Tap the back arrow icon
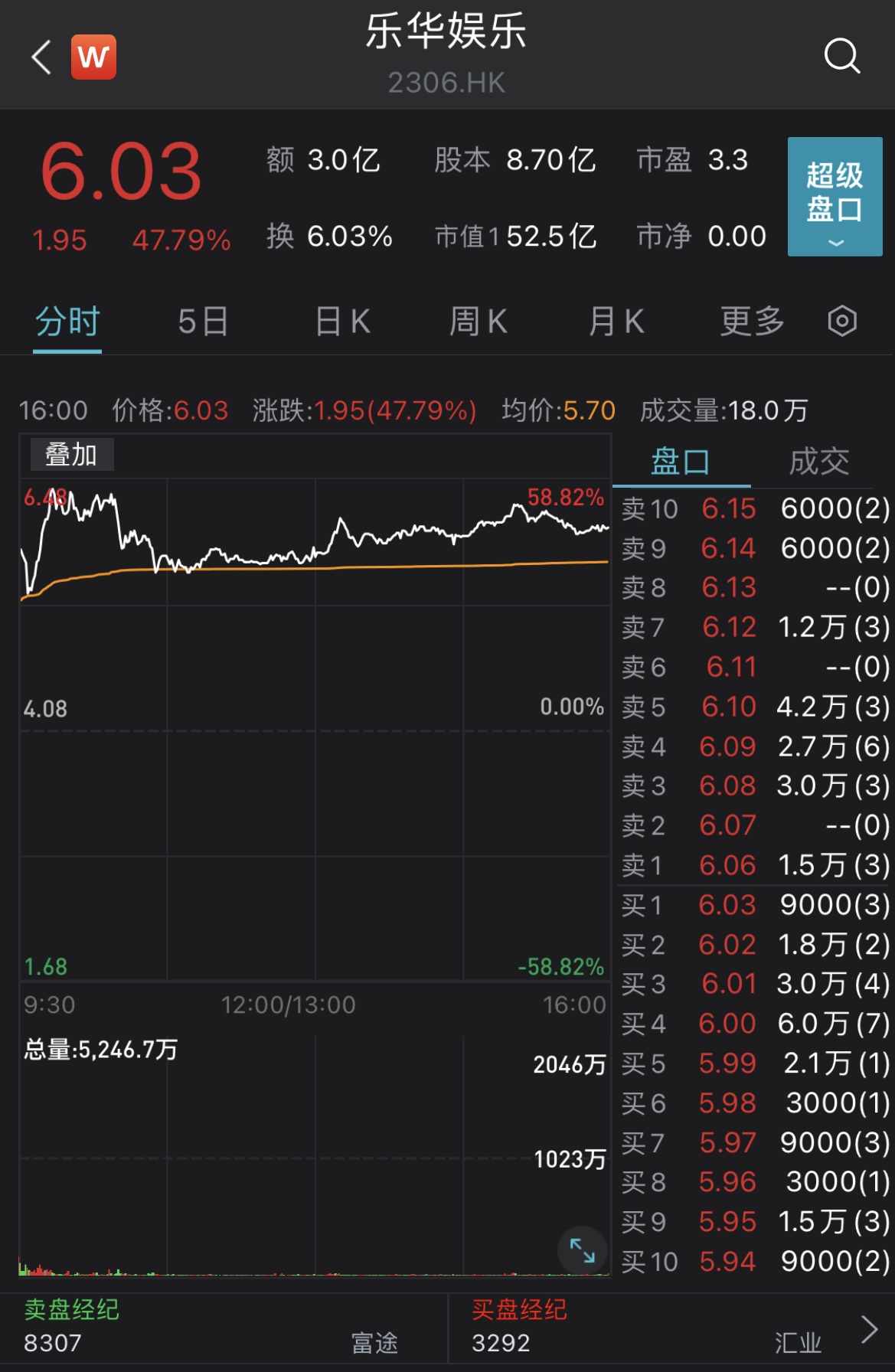This screenshot has height=1372, width=895. (41, 57)
